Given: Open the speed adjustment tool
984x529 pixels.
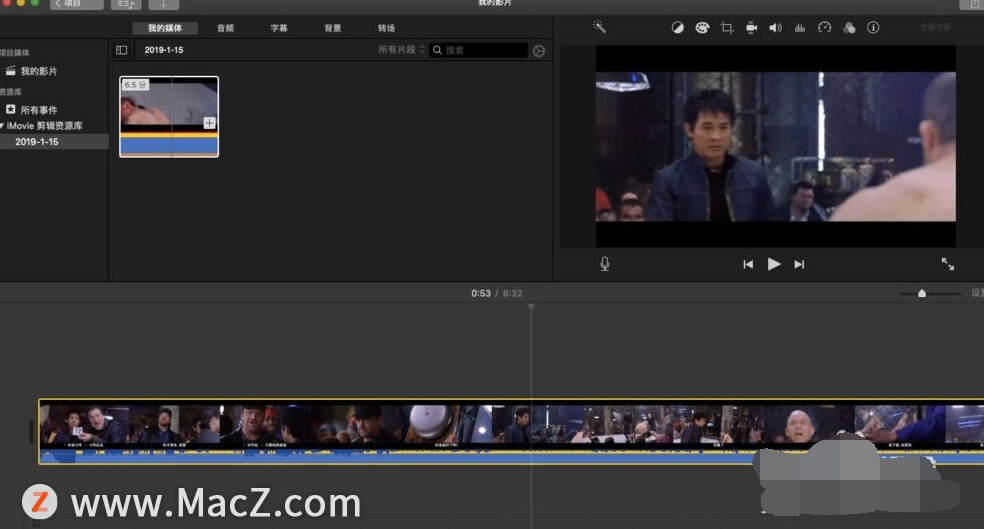Looking at the screenshot, I should [825, 28].
